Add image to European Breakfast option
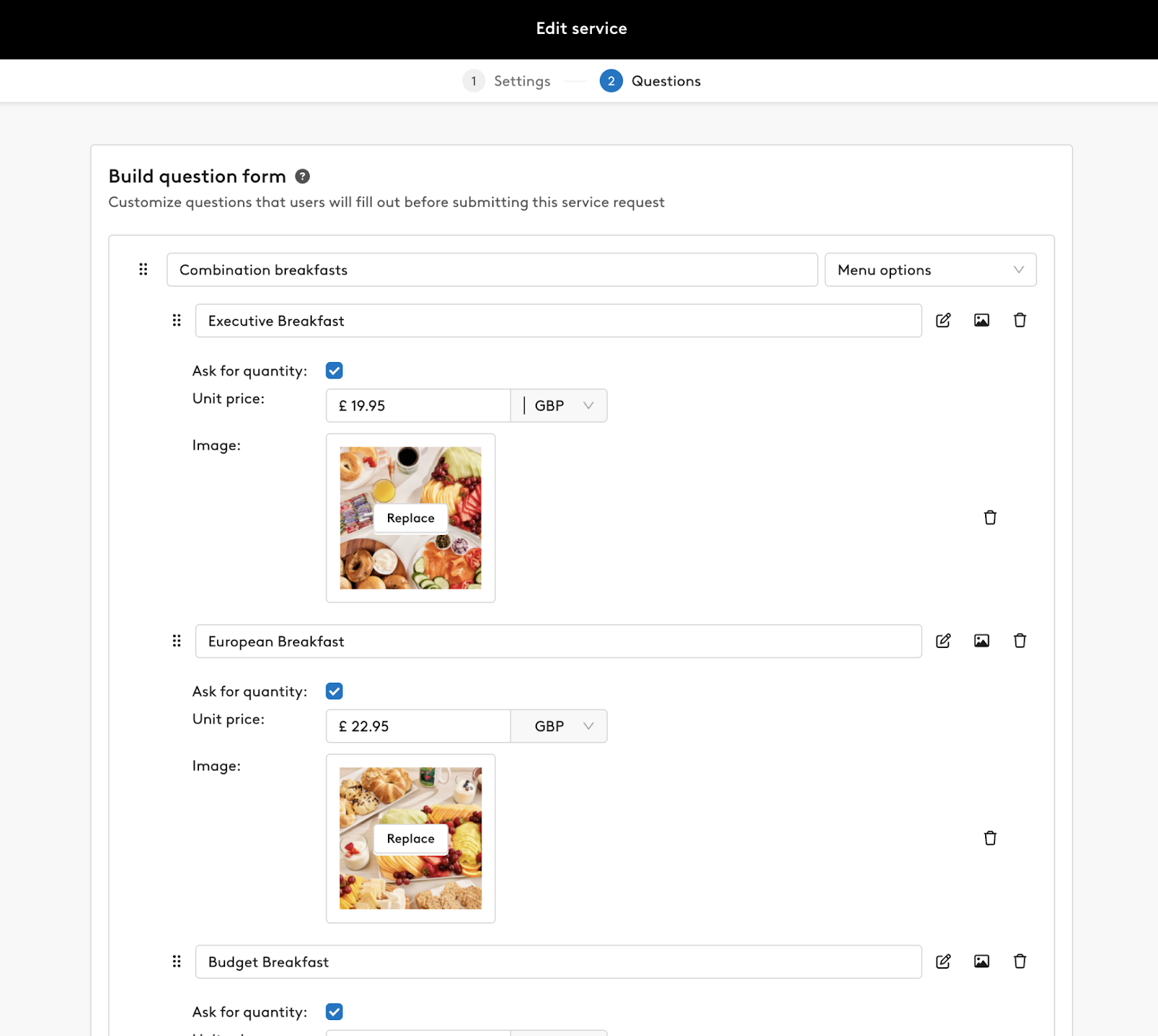This screenshot has height=1036, width=1158. (x=981, y=641)
